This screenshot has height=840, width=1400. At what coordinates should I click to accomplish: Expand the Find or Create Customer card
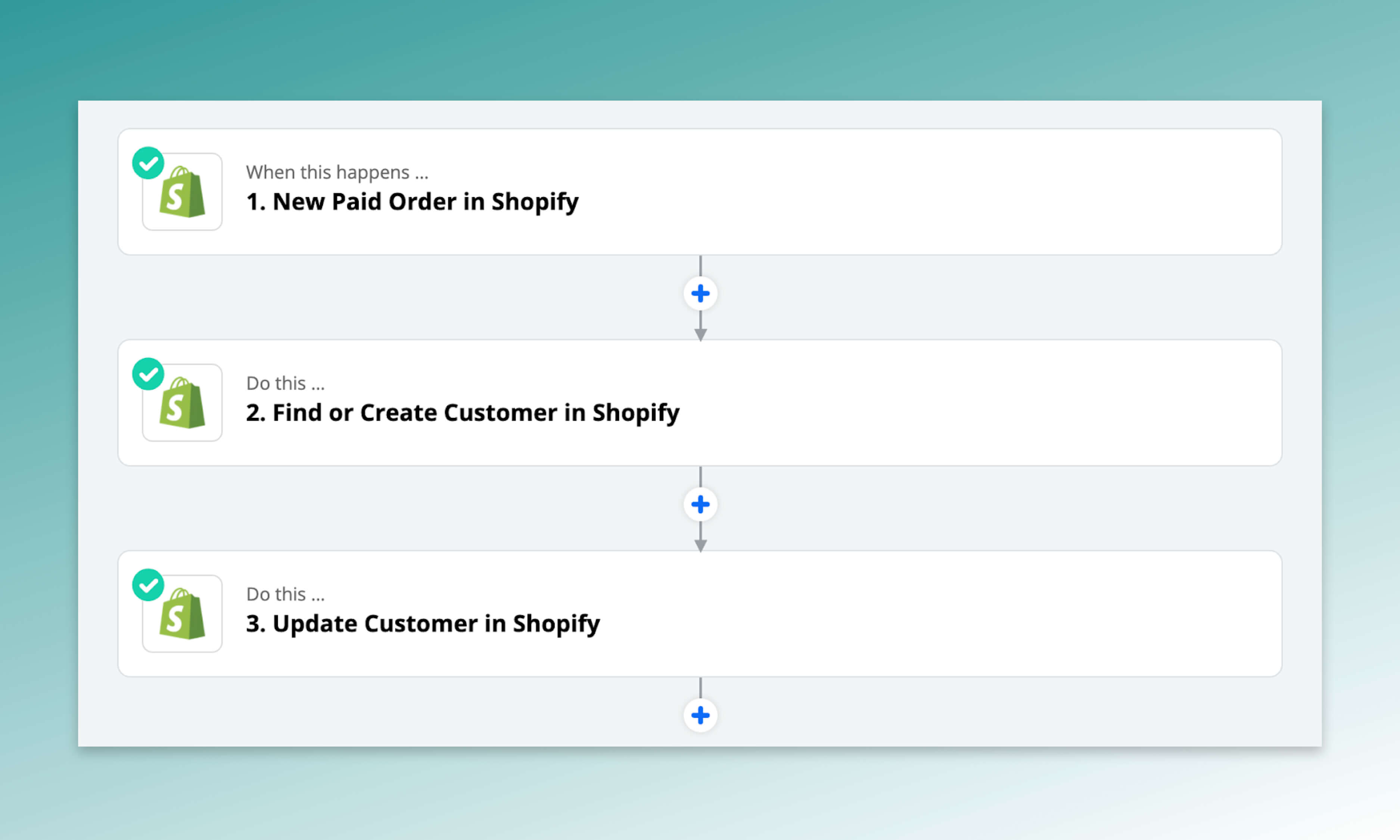pyautogui.click(x=962, y=403)
